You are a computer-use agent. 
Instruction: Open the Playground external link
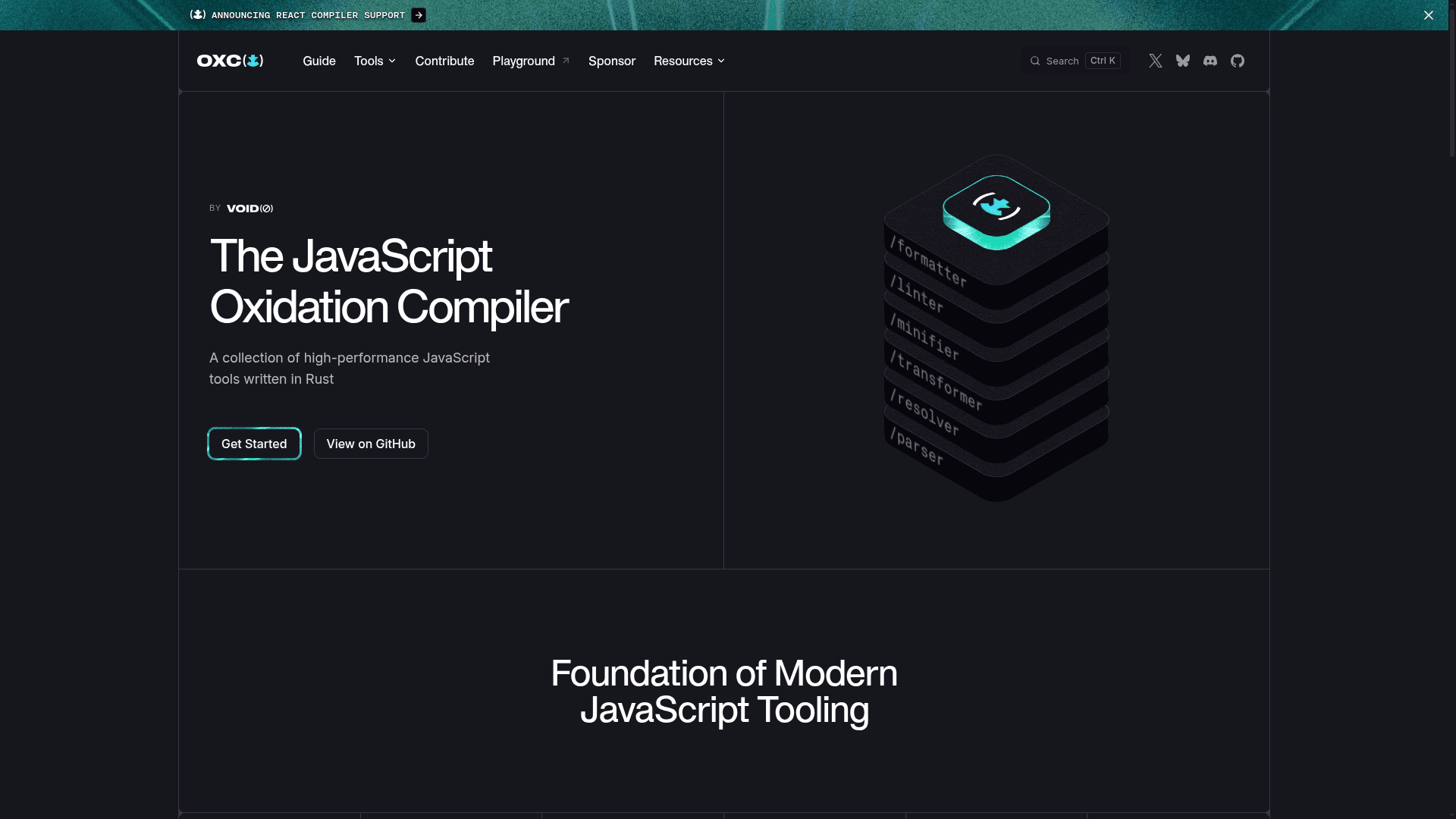tap(531, 61)
